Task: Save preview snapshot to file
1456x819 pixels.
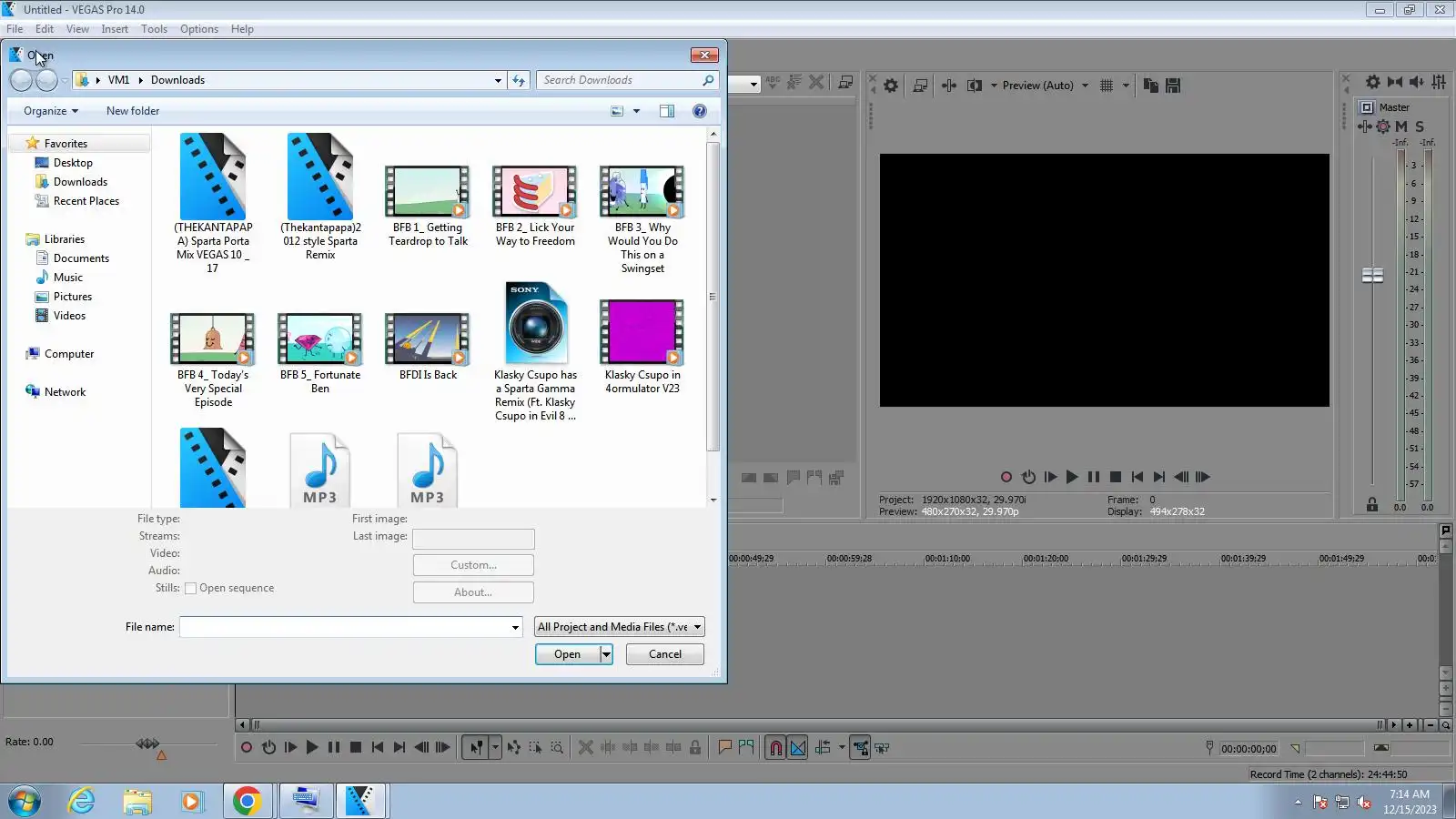Action: [x=1173, y=86]
